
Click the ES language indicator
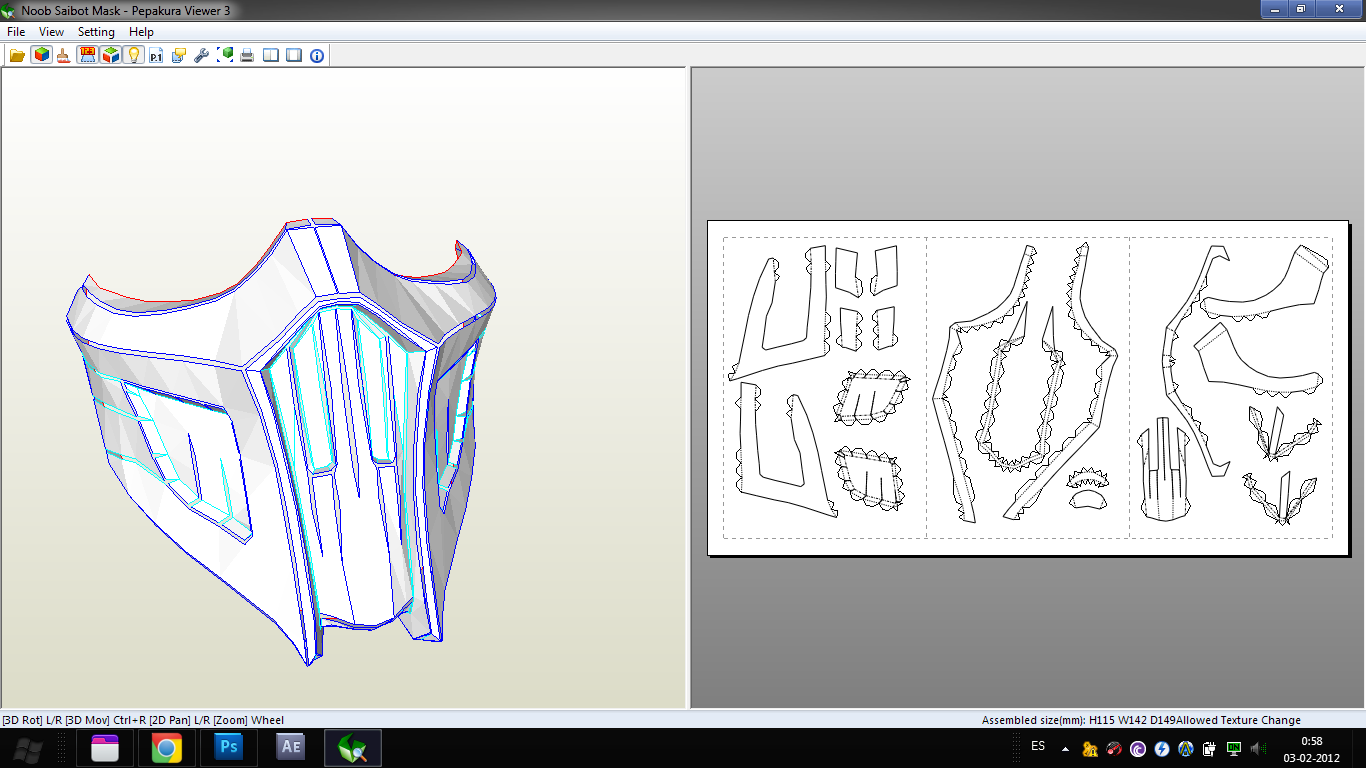coord(1038,746)
